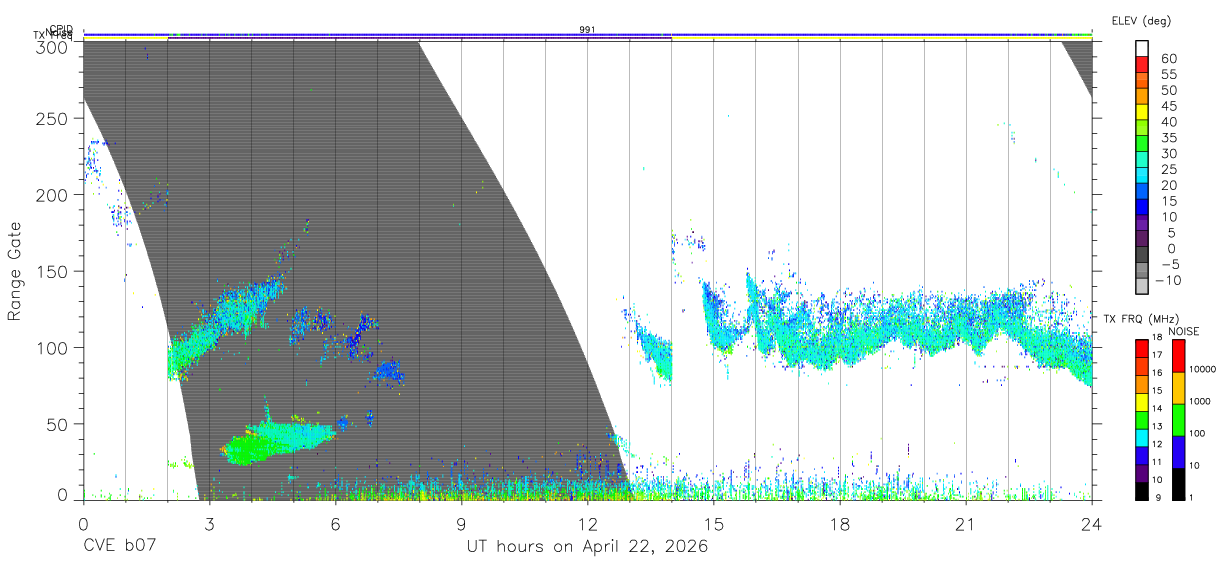Click the '17' label on the TX FRQ colorbar

[1156, 356]
